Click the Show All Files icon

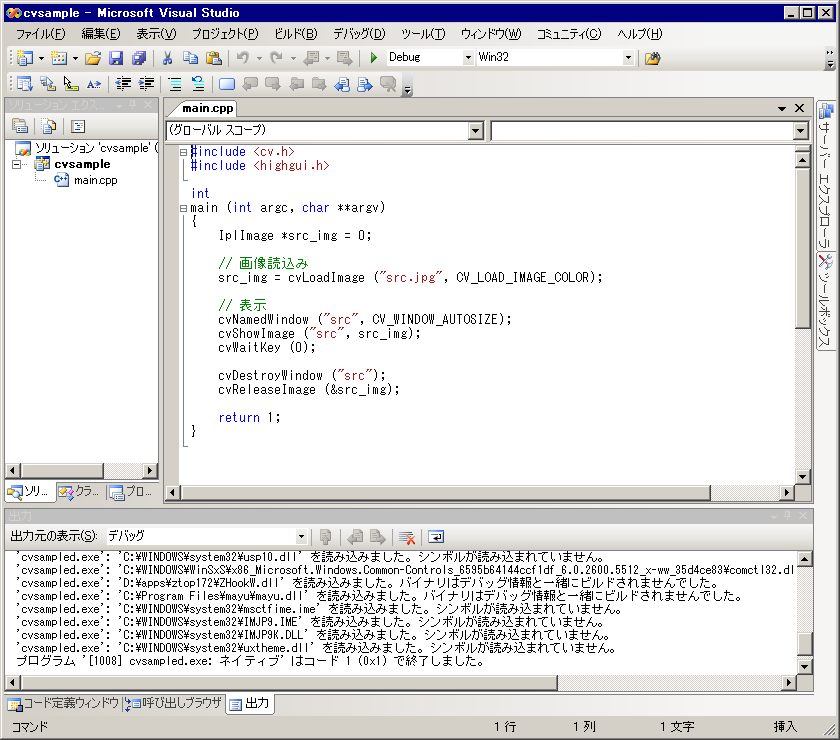49,126
